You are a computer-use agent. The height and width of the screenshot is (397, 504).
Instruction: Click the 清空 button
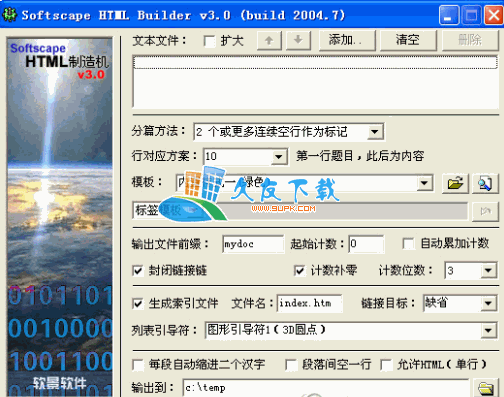[x=408, y=41]
